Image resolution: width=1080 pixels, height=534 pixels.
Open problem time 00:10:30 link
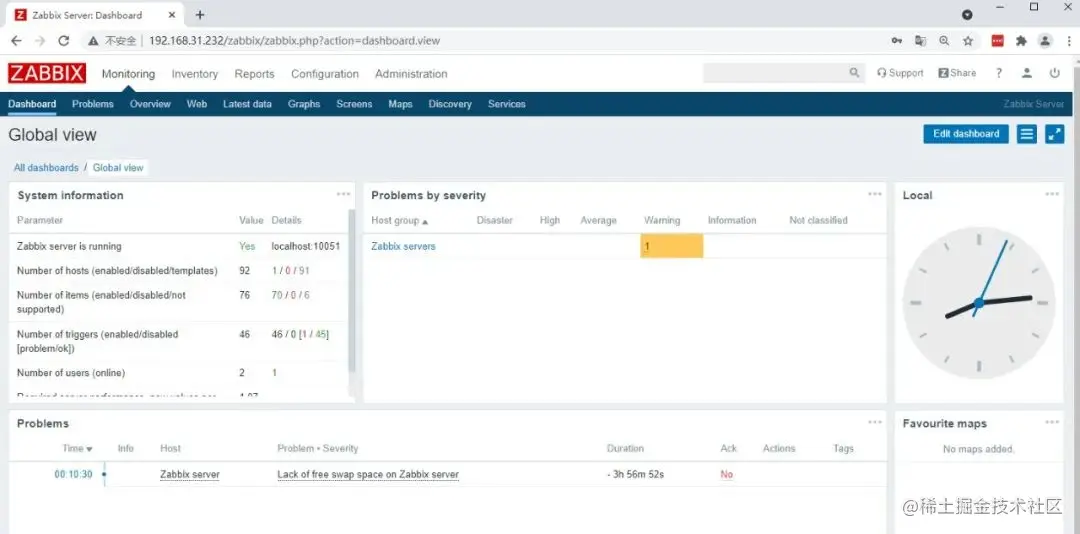pyautogui.click(x=73, y=474)
